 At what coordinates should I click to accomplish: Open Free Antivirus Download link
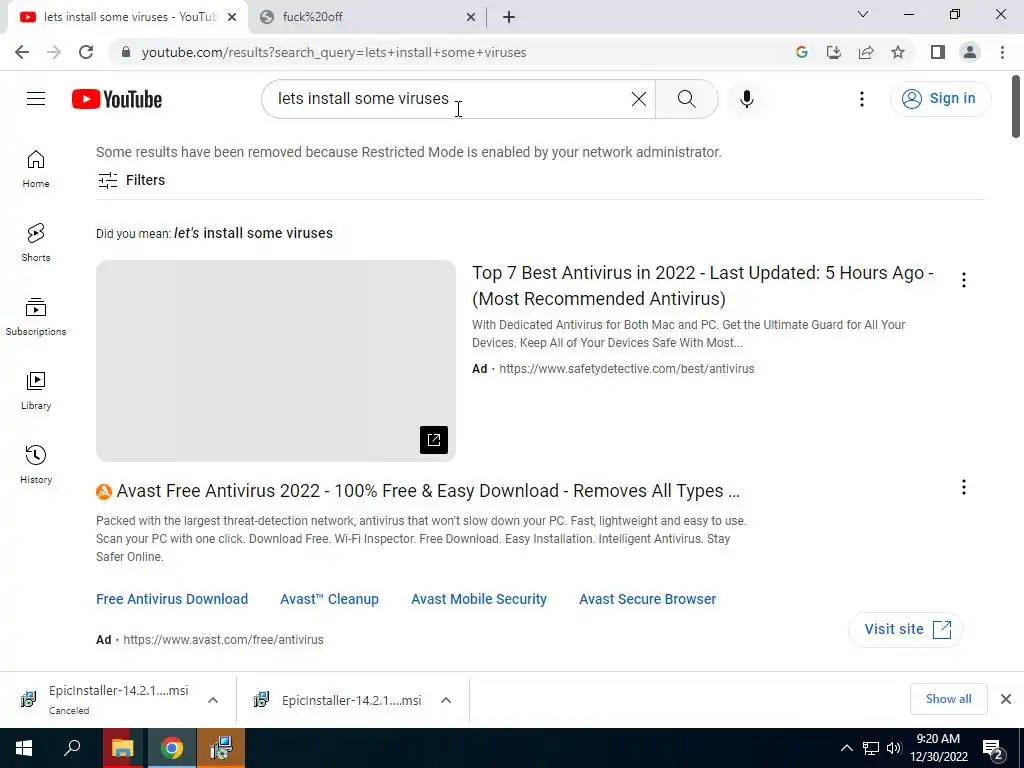[172, 599]
